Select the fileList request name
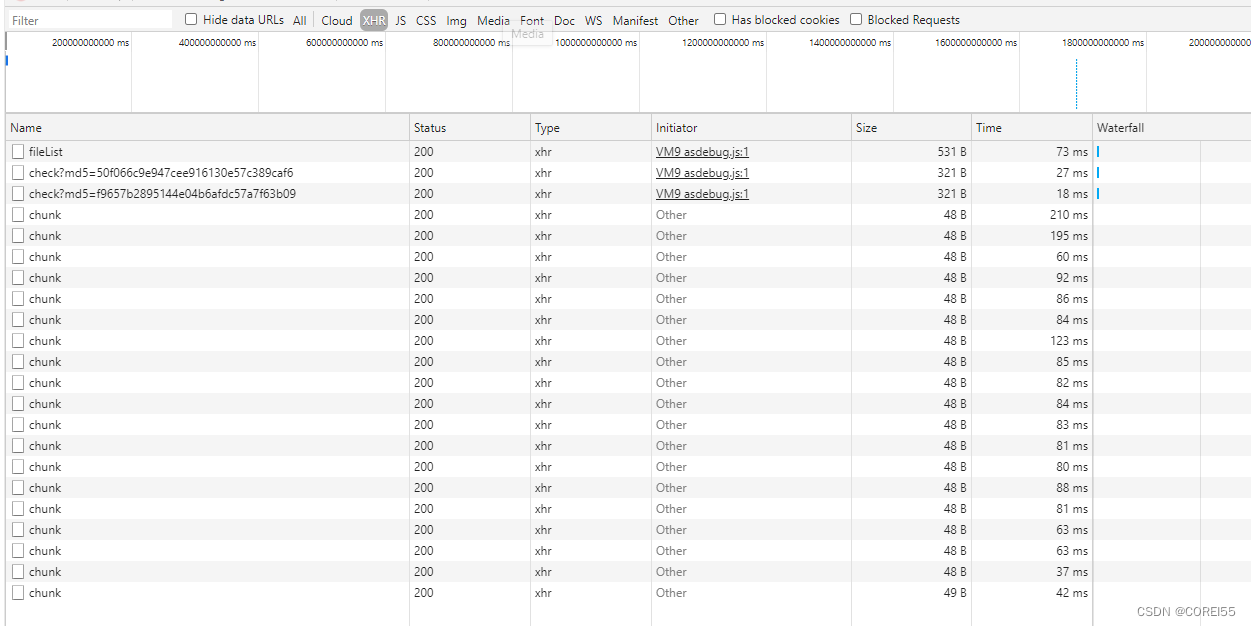 tap(46, 152)
